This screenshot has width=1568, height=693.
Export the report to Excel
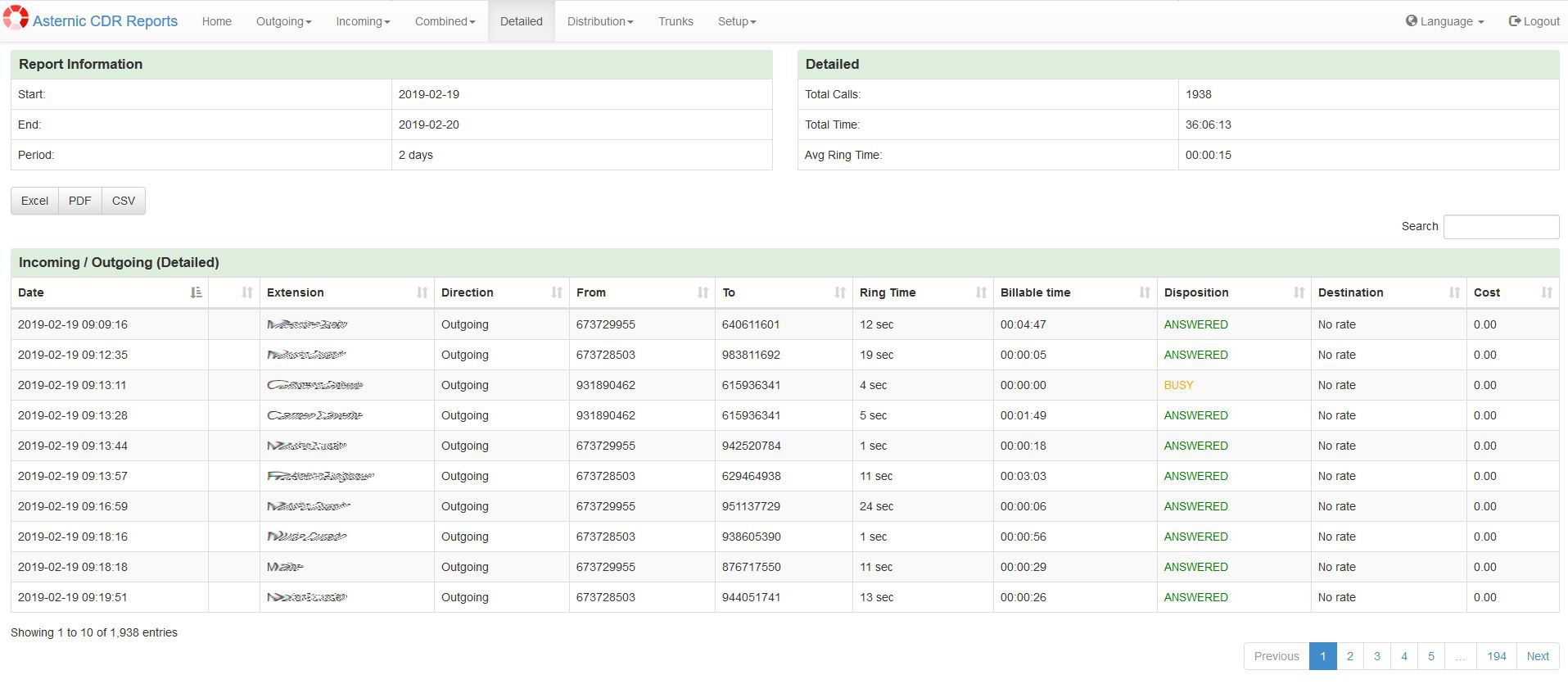(x=34, y=201)
